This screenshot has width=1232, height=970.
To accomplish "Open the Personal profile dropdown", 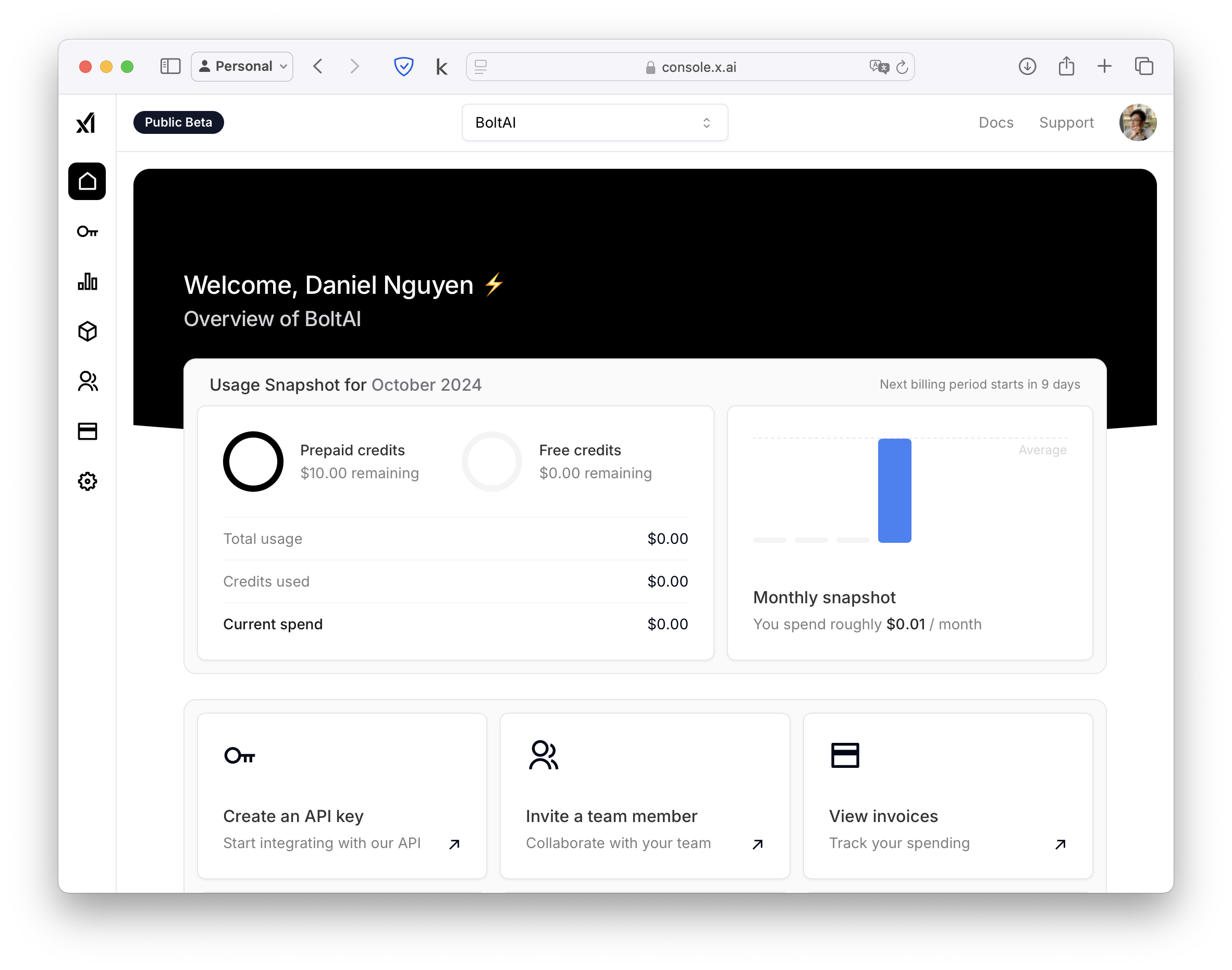I will pyautogui.click(x=242, y=67).
